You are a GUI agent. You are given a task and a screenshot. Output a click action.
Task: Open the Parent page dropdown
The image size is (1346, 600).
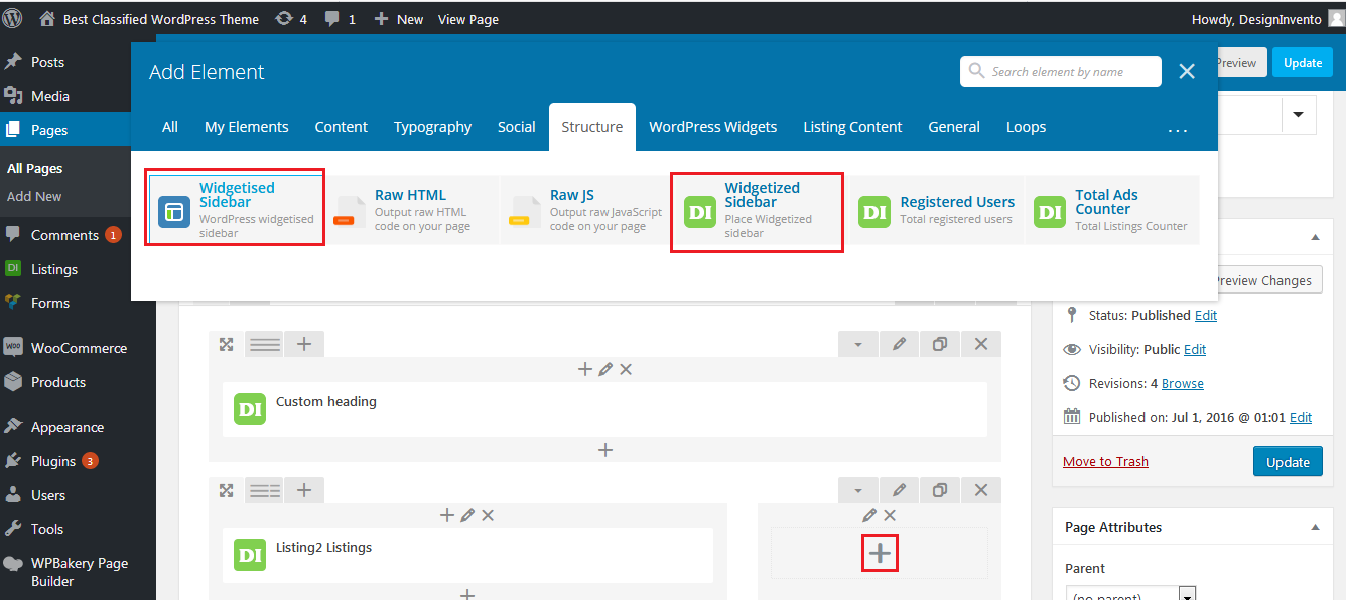[x=1130, y=594]
